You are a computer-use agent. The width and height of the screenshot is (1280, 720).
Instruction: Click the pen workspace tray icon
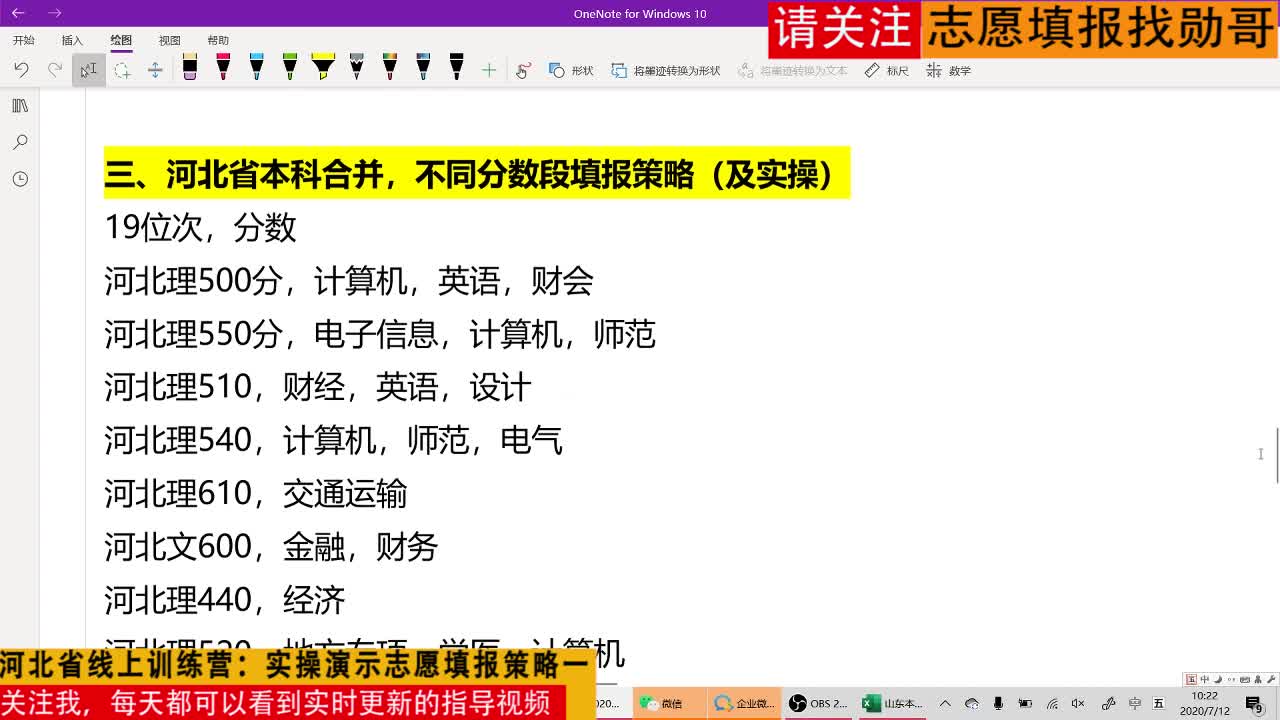[x=1108, y=703]
